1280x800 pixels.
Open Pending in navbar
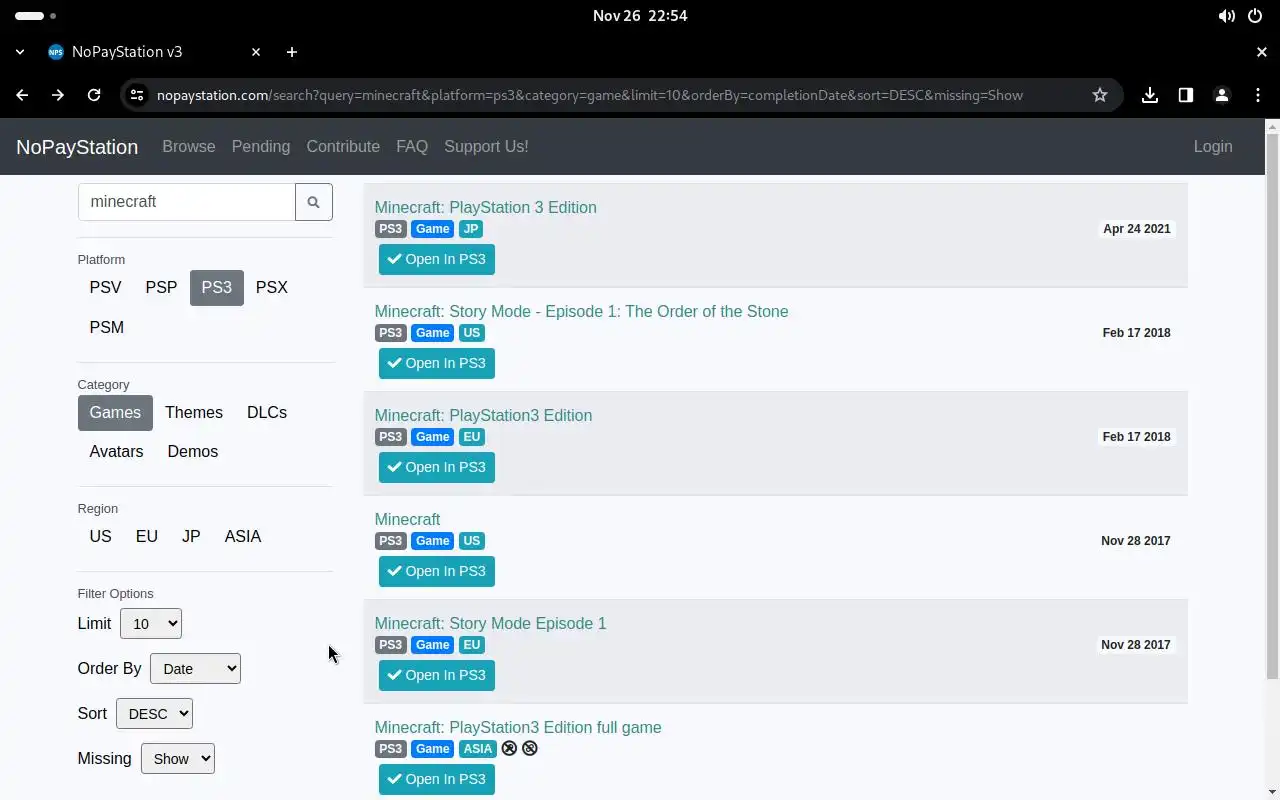(261, 146)
